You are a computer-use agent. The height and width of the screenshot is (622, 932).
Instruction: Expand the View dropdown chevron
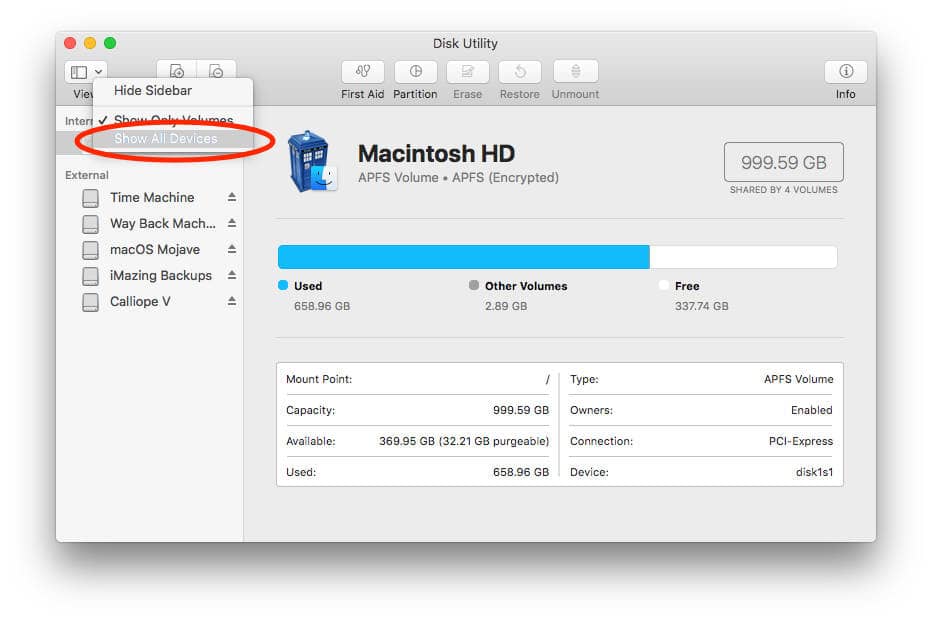[99, 72]
